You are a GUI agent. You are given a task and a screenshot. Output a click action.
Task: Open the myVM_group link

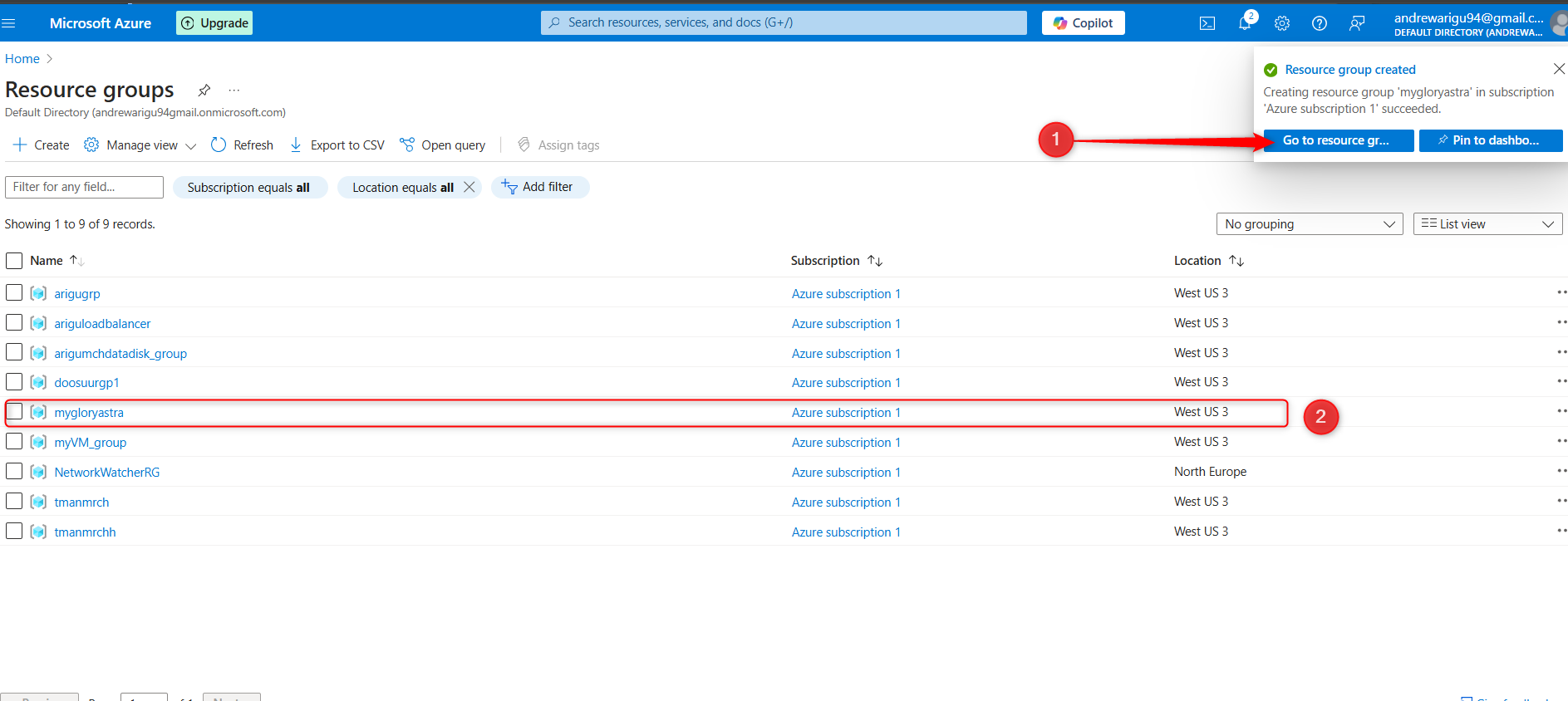coord(91,443)
